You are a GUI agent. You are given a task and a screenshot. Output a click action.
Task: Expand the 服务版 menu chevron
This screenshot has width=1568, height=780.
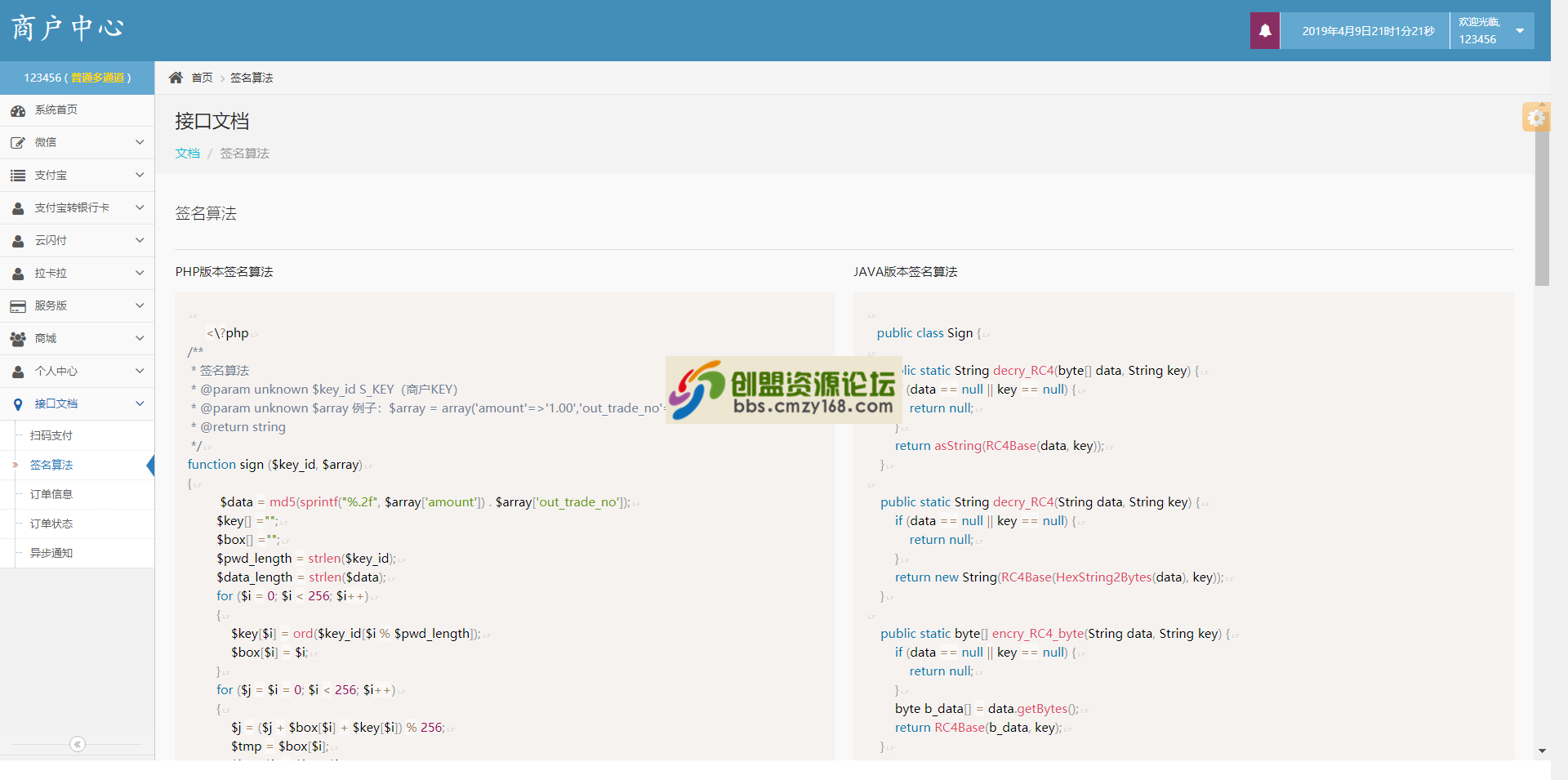pos(140,305)
